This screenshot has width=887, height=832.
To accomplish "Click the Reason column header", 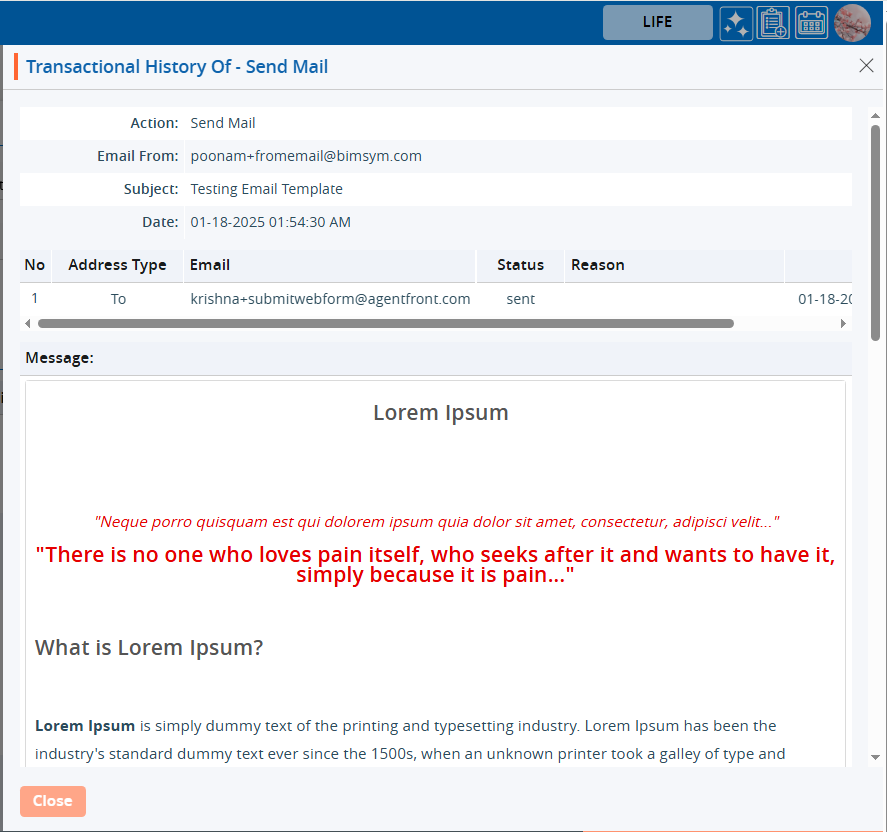I will [597, 265].
